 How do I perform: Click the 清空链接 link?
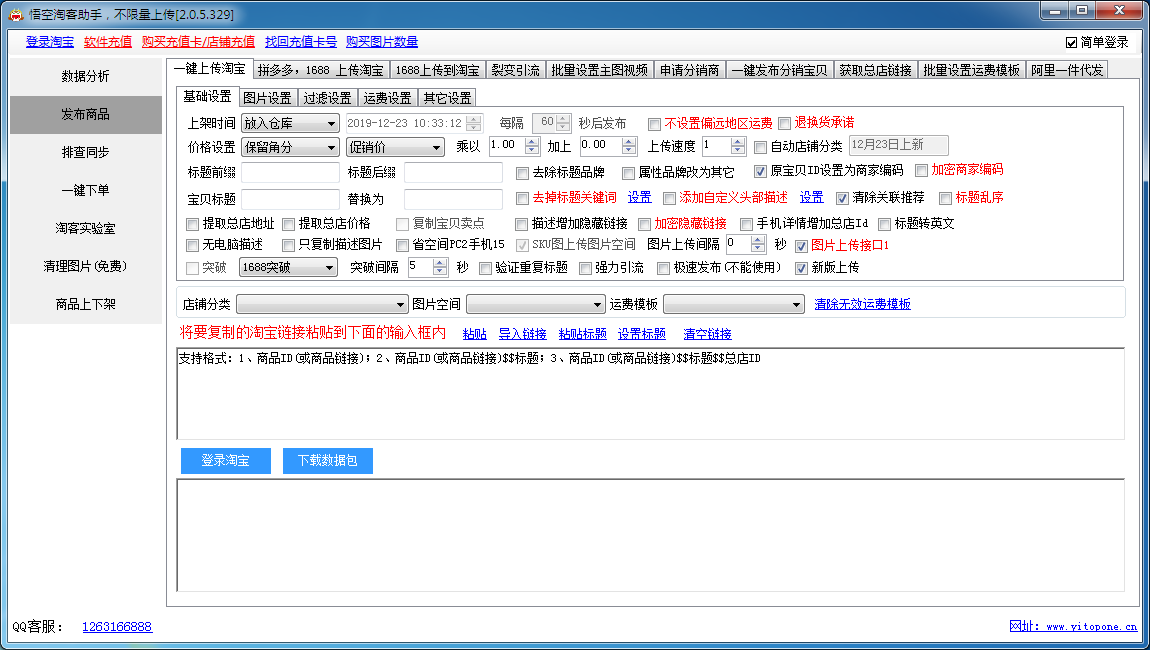point(707,334)
